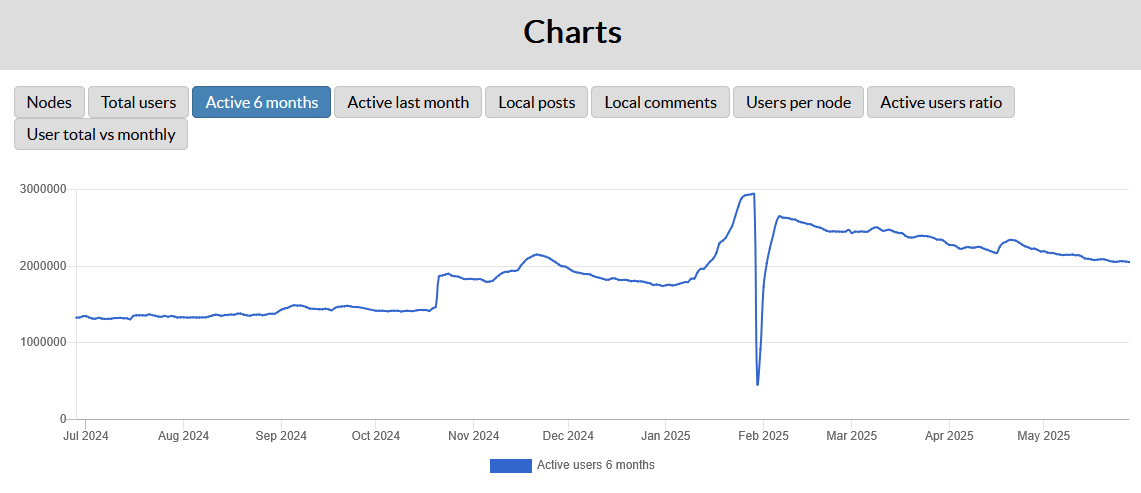Switch to Users per node chart
1141x493 pixels.
(798, 102)
